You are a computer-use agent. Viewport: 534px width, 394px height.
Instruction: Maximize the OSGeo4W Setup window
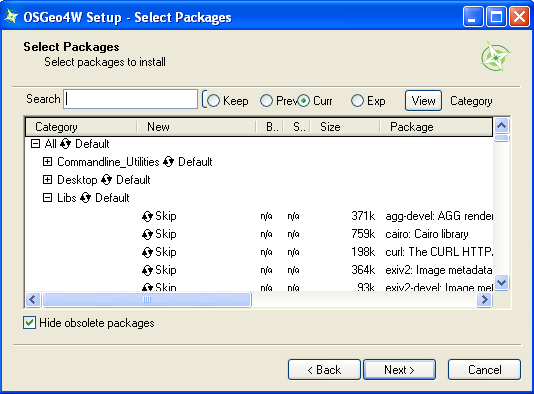[496, 16]
